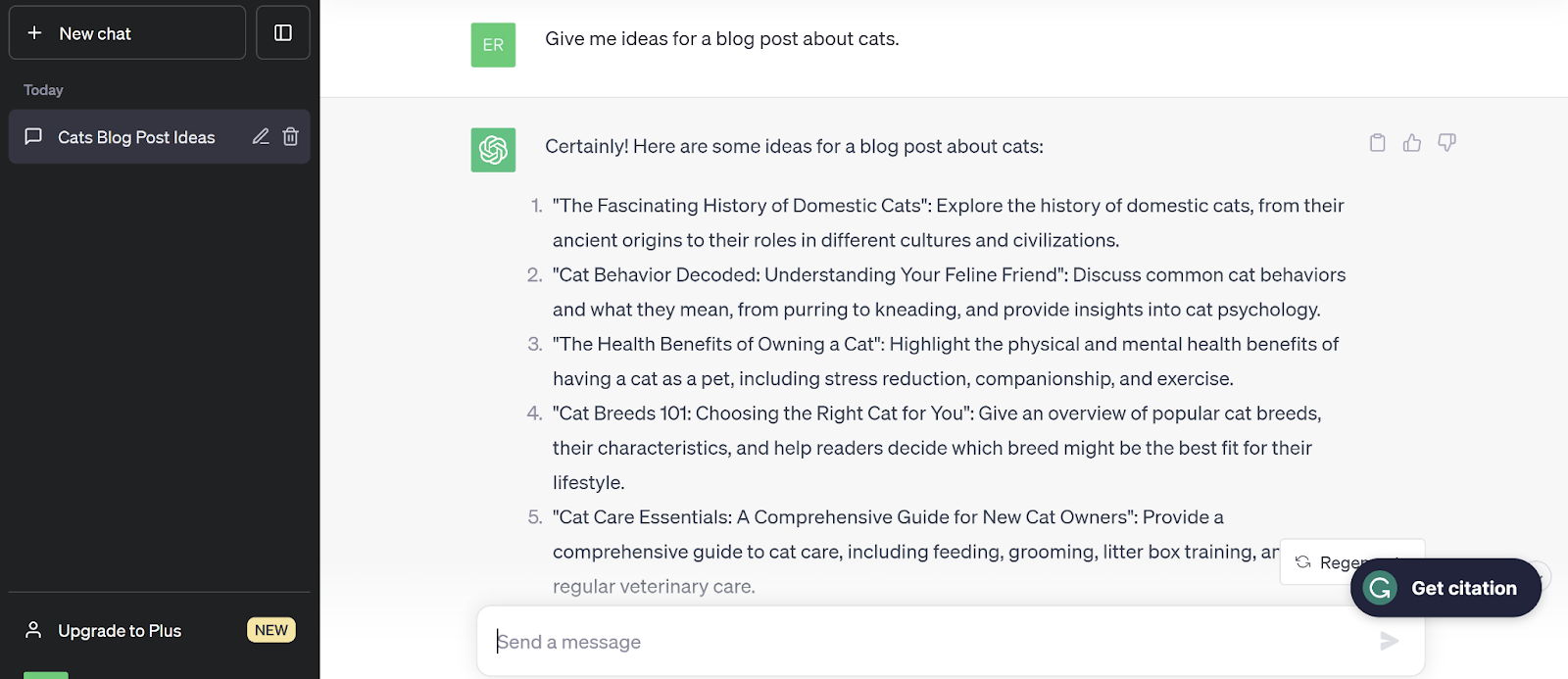
Task: Delete Cats Blog Post Ideas with trash icon
Action: pyautogui.click(x=291, y=137)
